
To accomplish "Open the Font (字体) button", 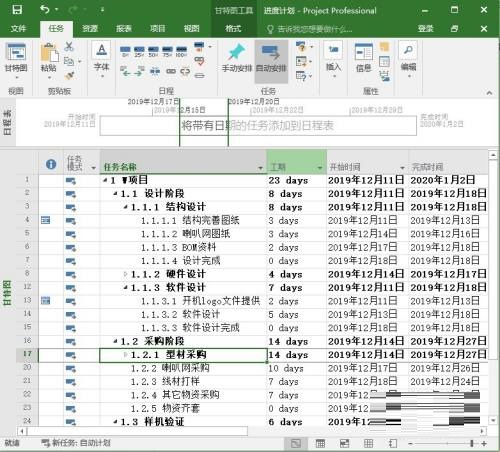I will [x=102, y=60].
